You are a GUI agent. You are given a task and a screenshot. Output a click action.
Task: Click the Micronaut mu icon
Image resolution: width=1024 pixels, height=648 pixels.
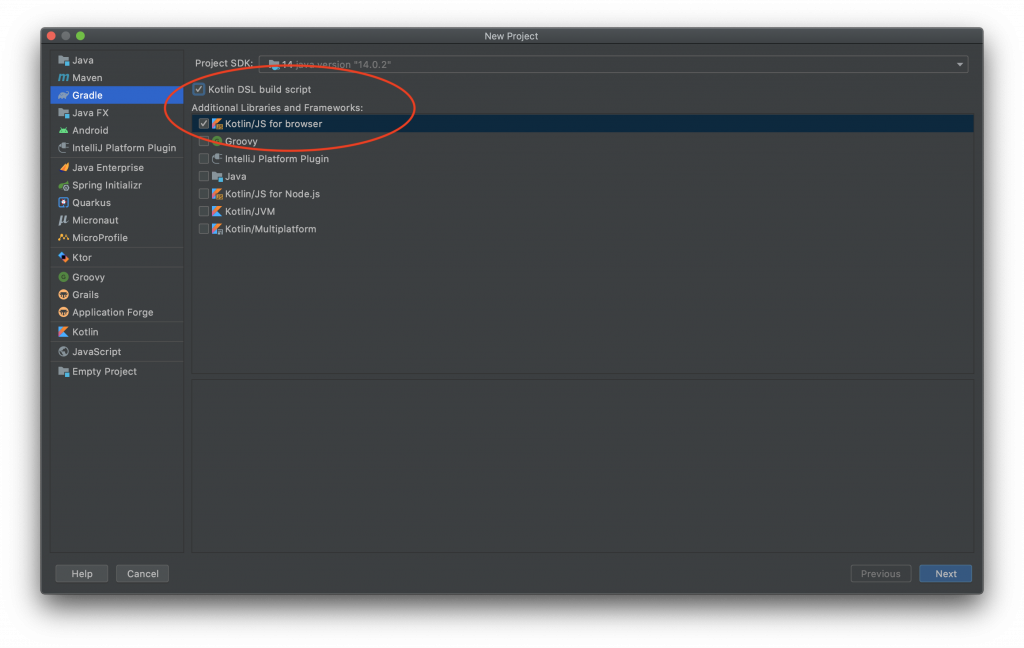[63, 221]
